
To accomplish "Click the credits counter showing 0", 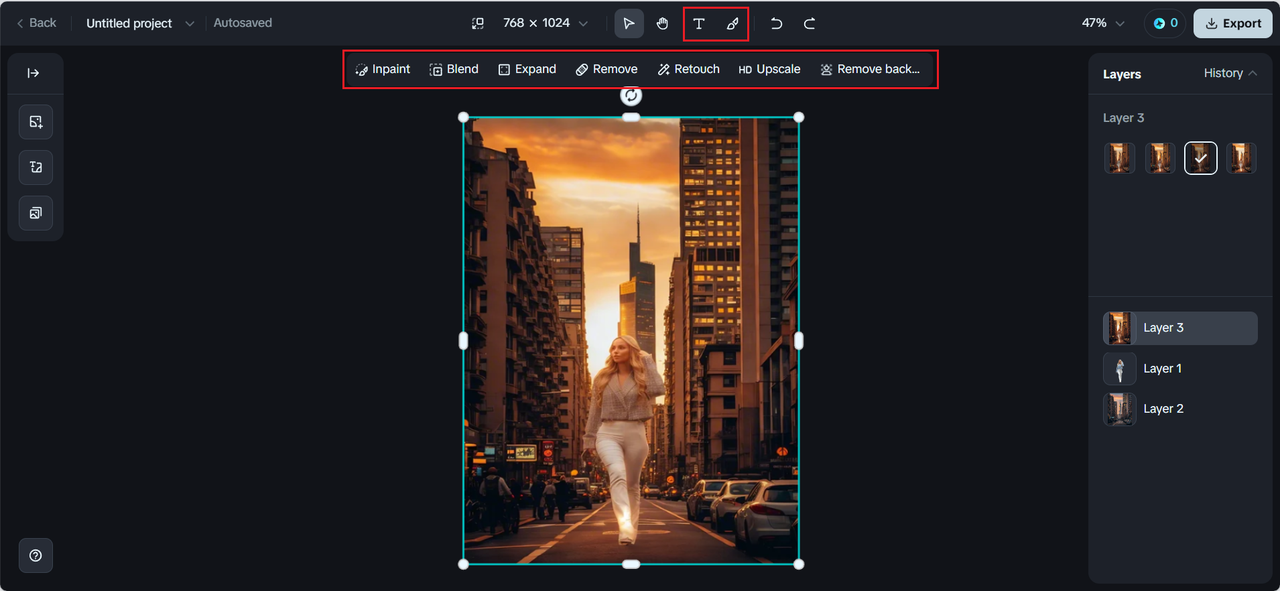I will (1165, 23).
